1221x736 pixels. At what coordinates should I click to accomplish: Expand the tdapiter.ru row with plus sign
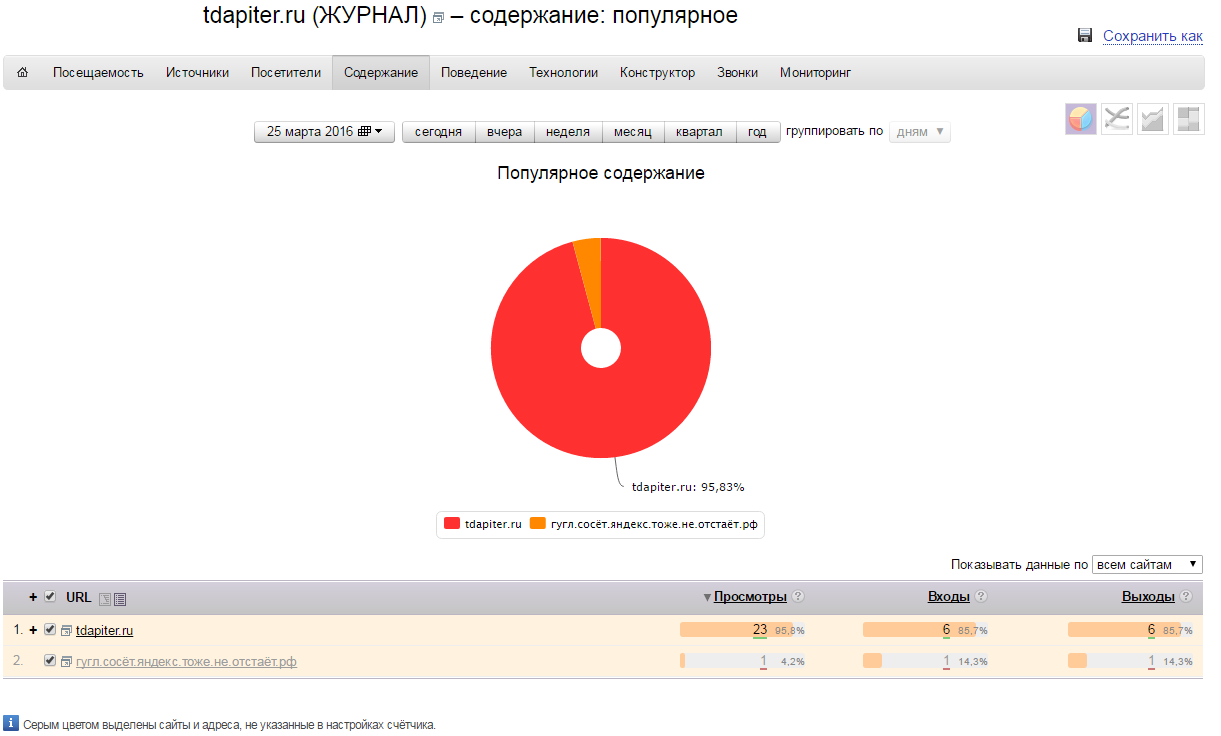[33, 630]
